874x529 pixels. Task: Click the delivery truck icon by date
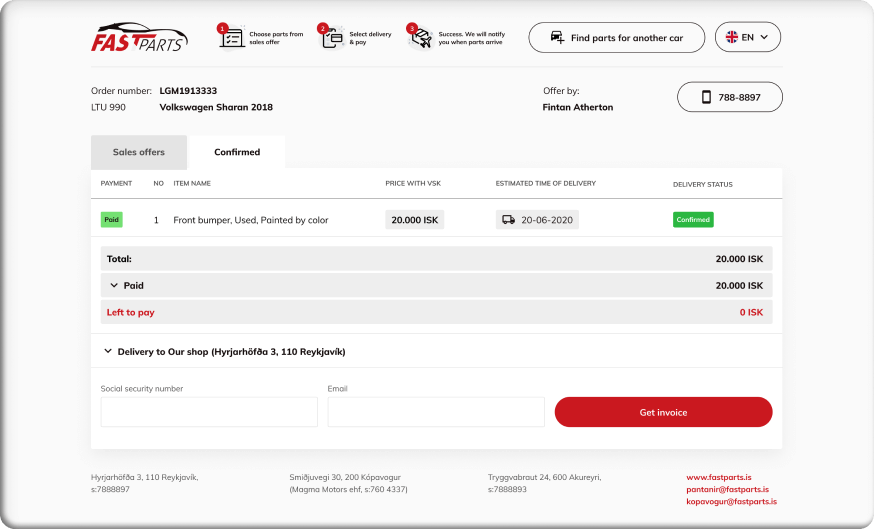click(508, 220)
